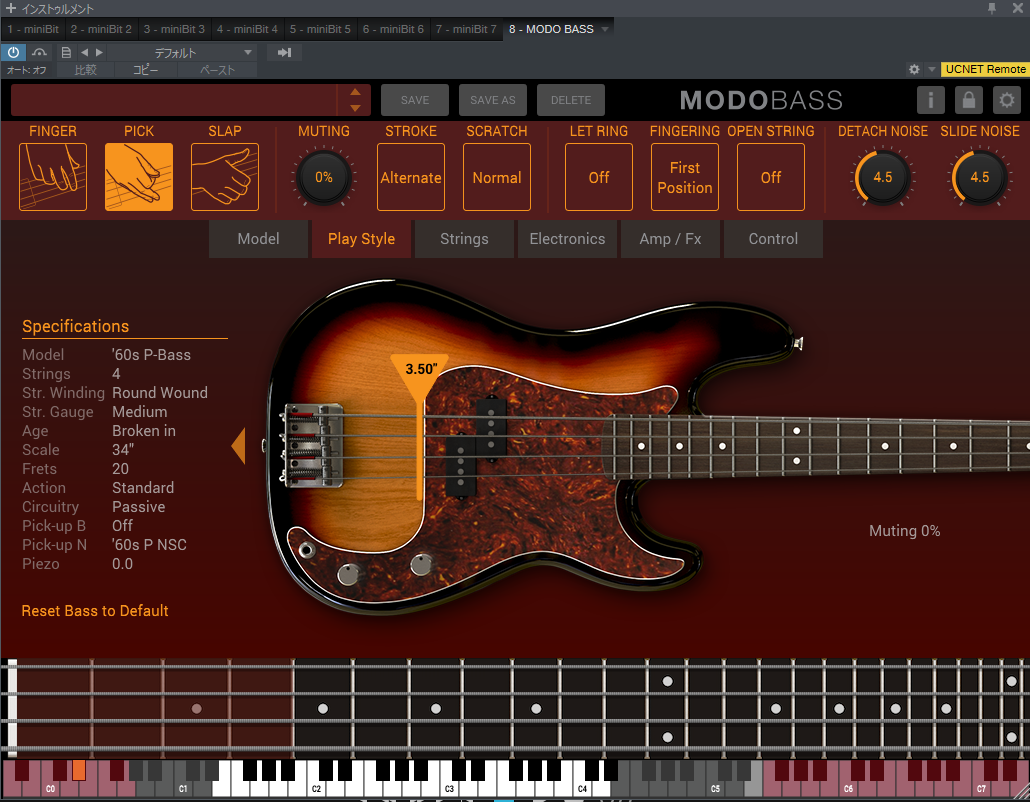Click the '60s P-Bass model value
This screenshot has height=802, width=1030.
[x=152, y=355]
